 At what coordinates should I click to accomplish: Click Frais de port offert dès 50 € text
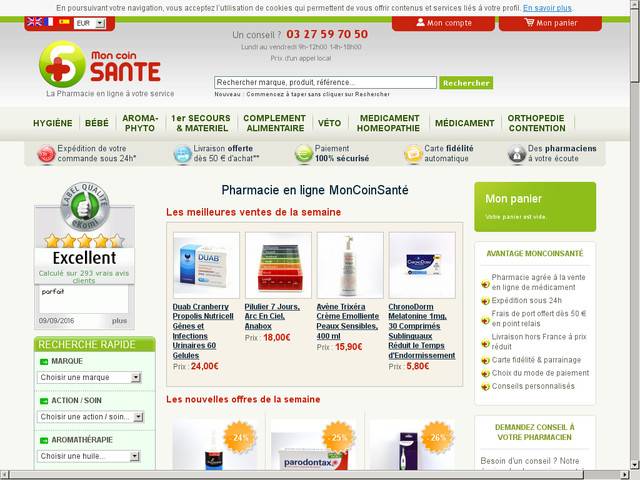coord(539,318)
